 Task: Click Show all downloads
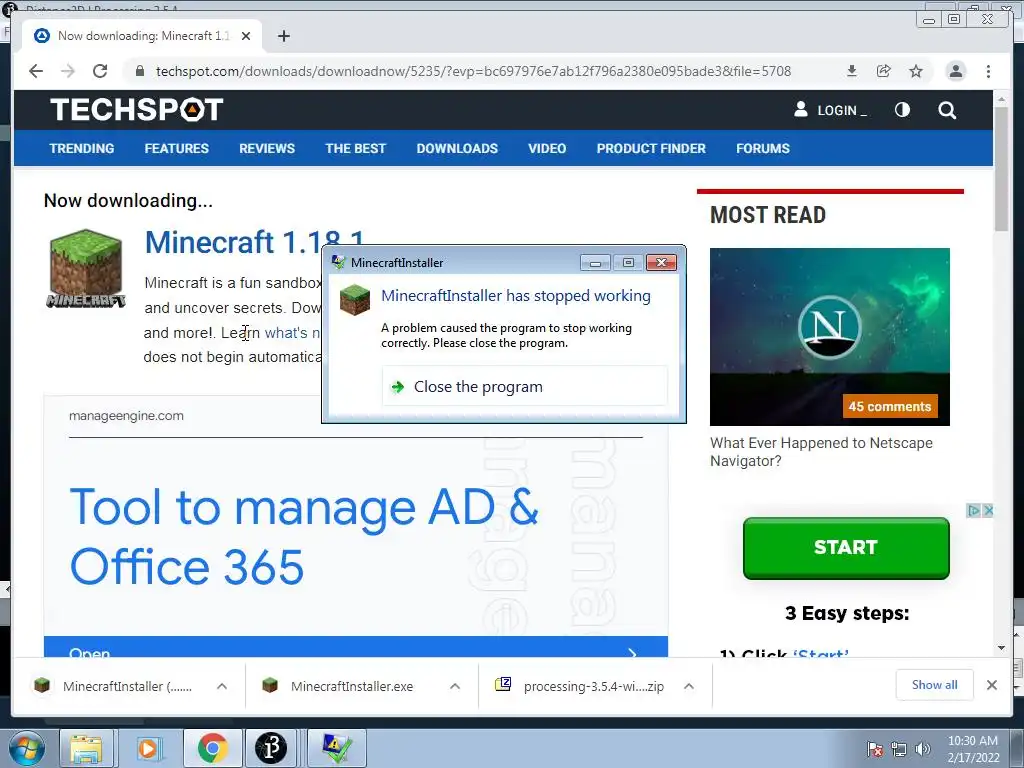click(x=935, y=684)
